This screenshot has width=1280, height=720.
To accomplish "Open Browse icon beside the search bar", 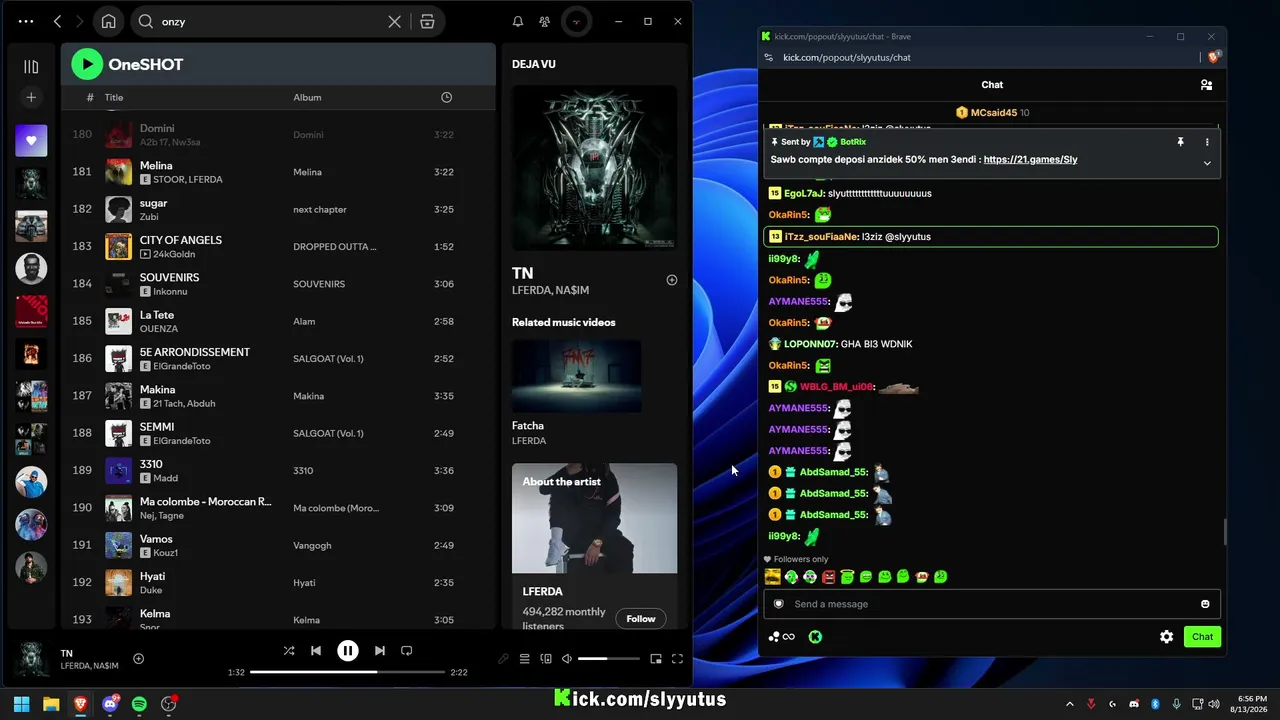I will pyautogui.click(x=427, y=21).
